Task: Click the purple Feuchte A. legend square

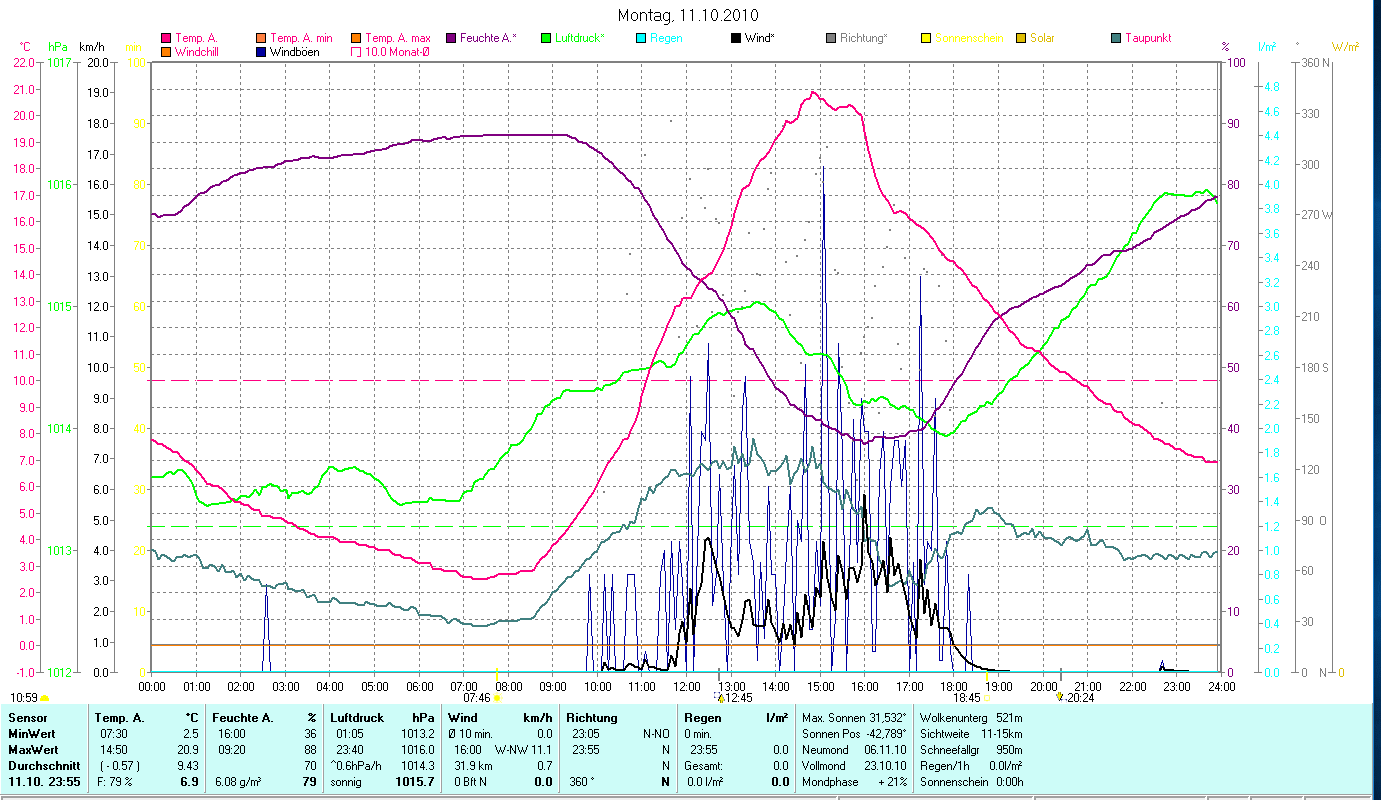Action: click(x=449, y=38)
